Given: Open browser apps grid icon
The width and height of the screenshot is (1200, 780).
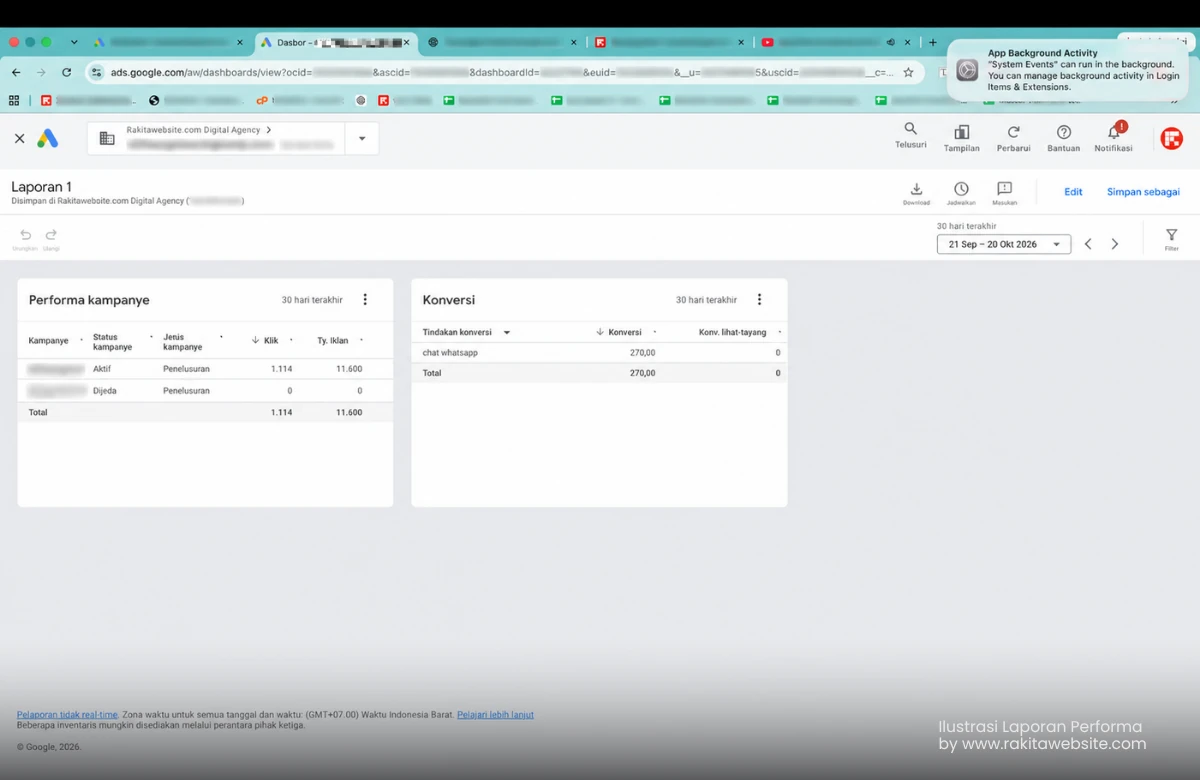Looking at the screenshot, I should [14, 100].
